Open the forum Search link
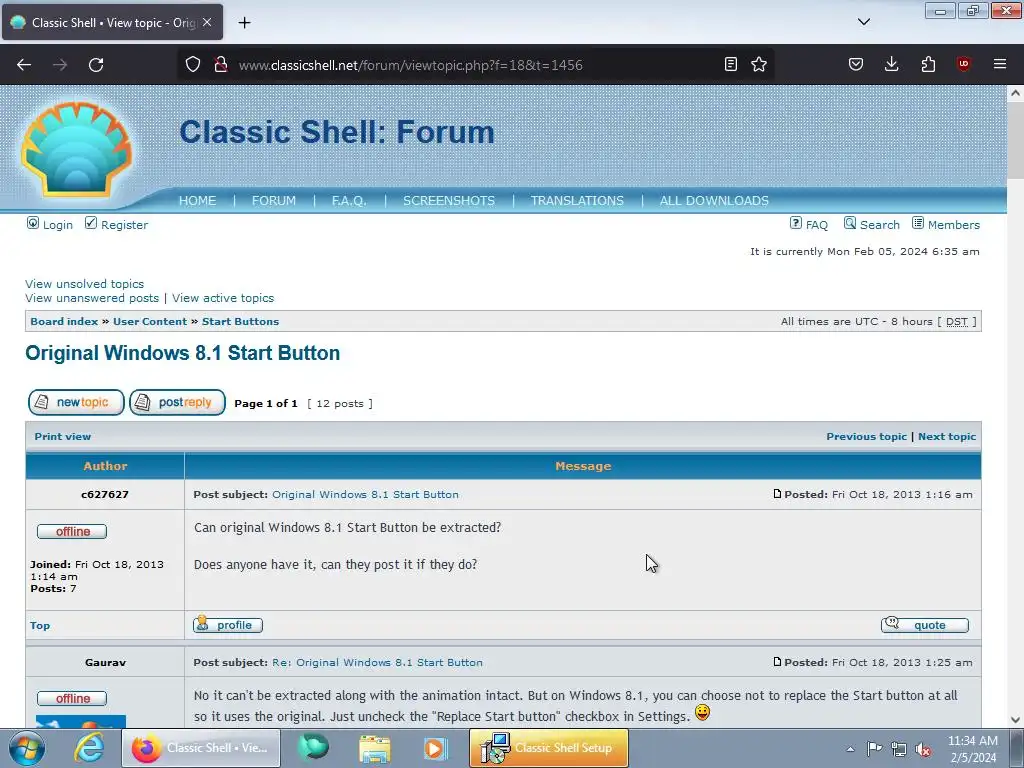This screenshot has height=768, width=1024. coord(880,225)
